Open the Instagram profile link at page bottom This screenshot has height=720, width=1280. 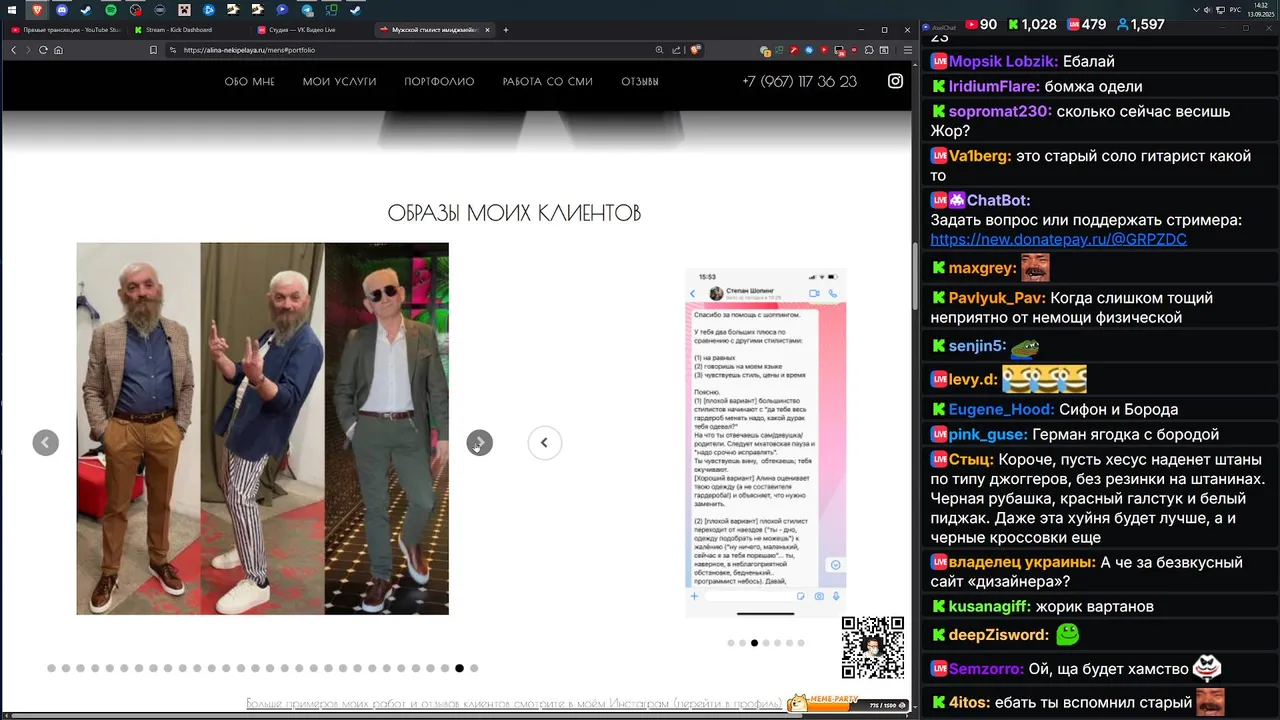(514, 703)
